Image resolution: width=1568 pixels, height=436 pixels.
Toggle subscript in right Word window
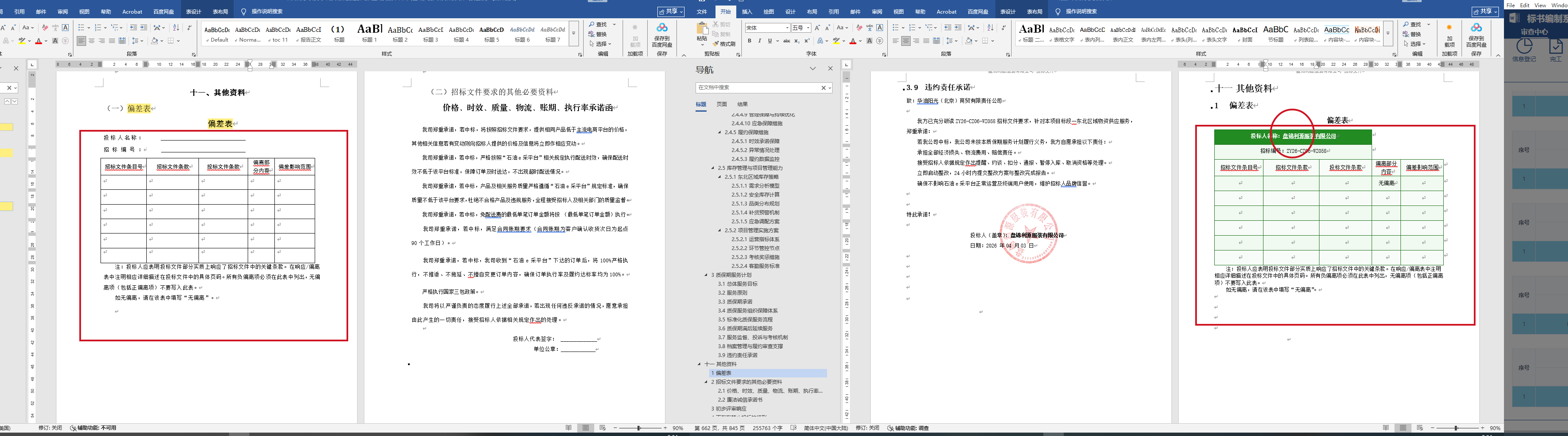pos(797,41)
